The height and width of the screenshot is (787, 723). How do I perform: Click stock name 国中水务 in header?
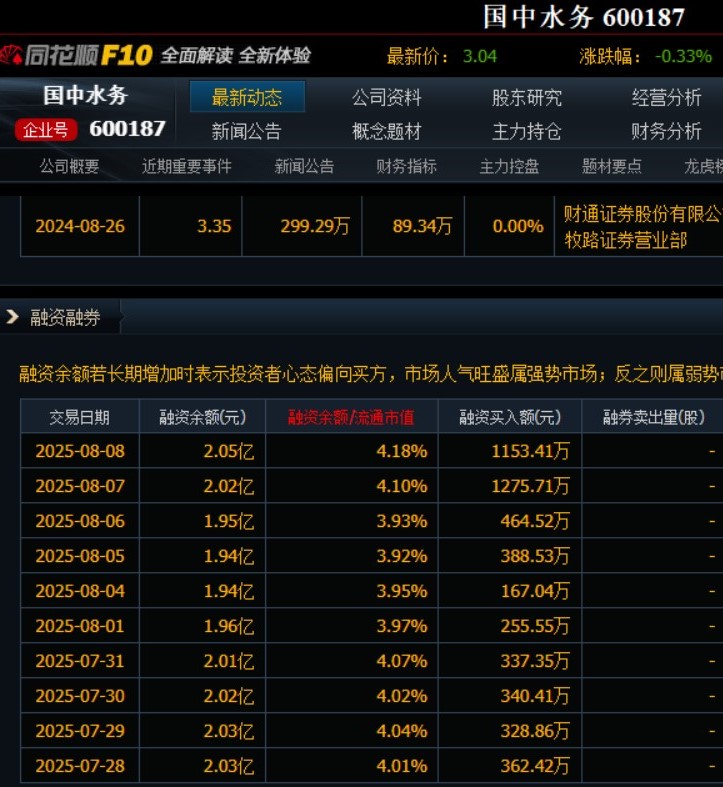(x=85, y=95)
